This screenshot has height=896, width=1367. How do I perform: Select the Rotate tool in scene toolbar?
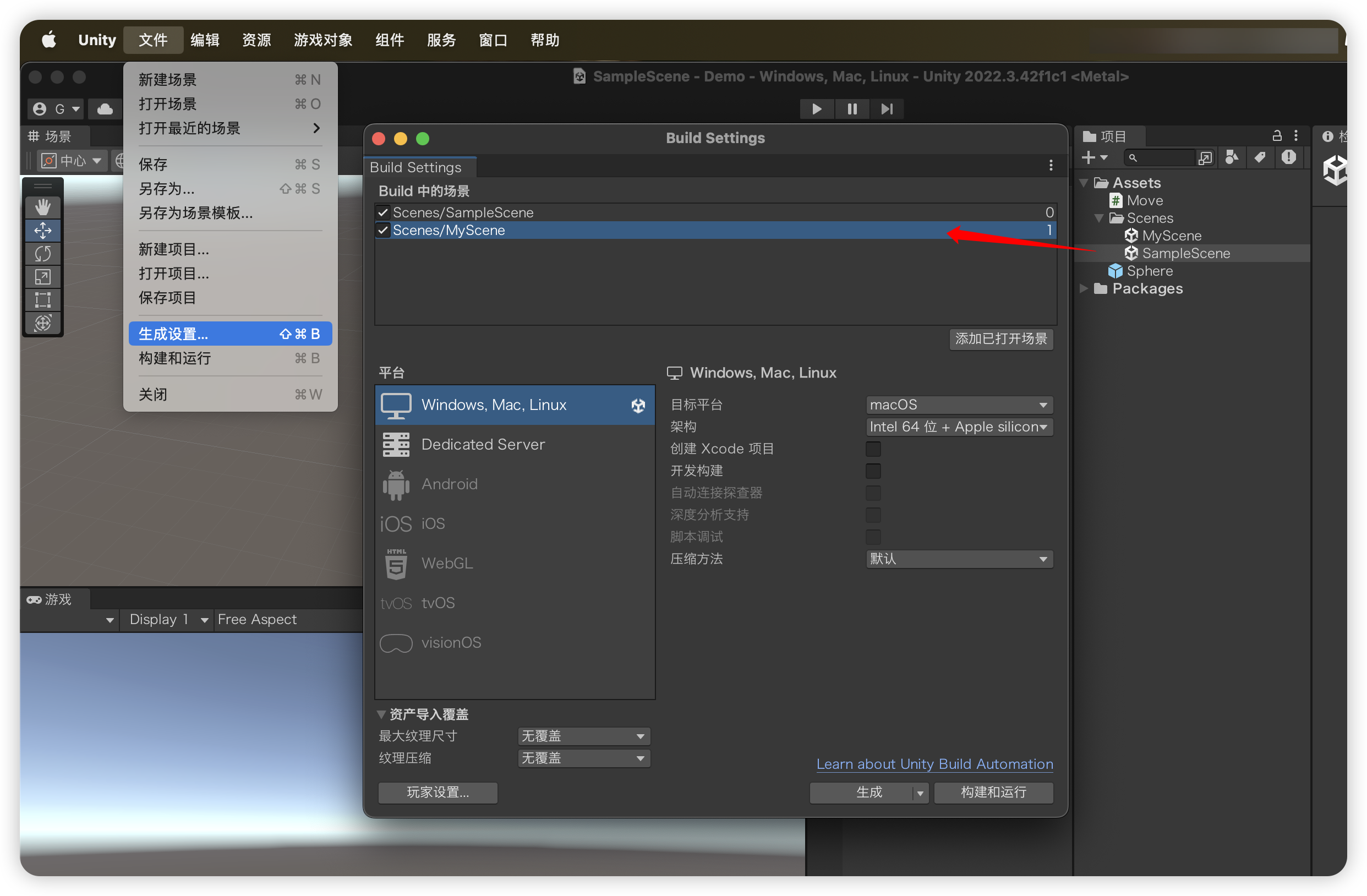(x=42, y=253)
